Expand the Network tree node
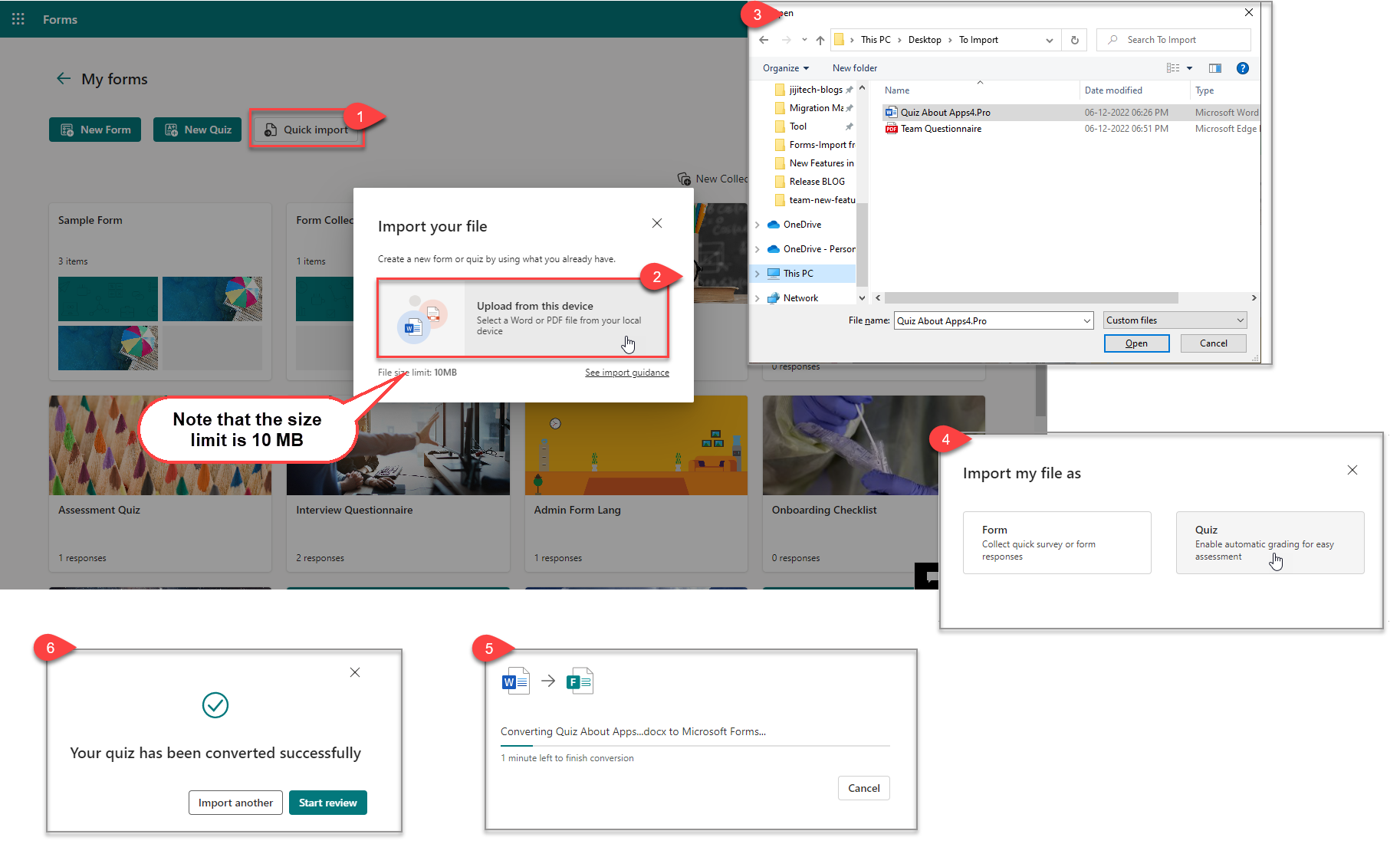Image resolution: width=1400 pixels, height=844 pixels. click(x=758, y=298)
